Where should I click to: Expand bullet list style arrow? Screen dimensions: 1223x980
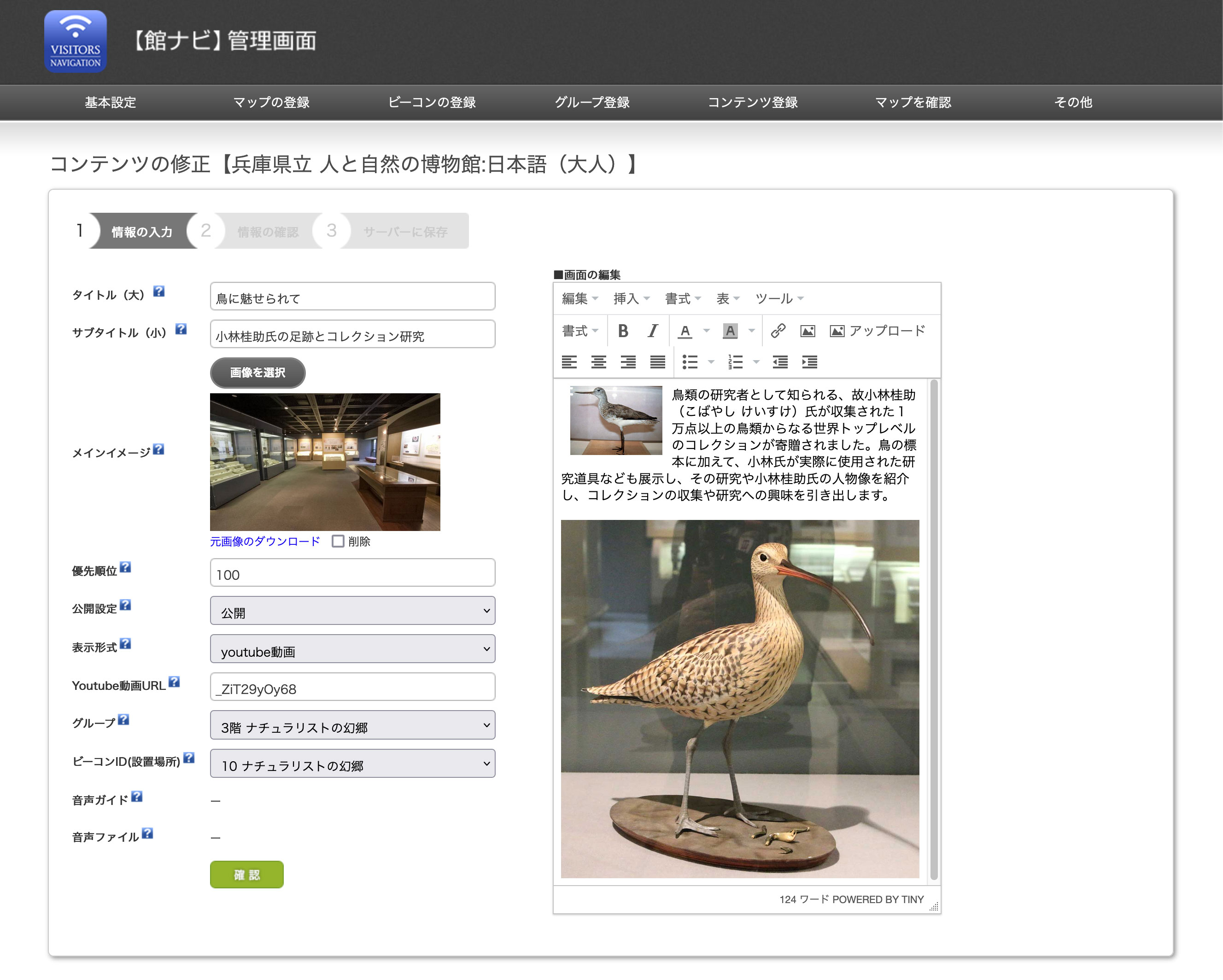[711, 362]
